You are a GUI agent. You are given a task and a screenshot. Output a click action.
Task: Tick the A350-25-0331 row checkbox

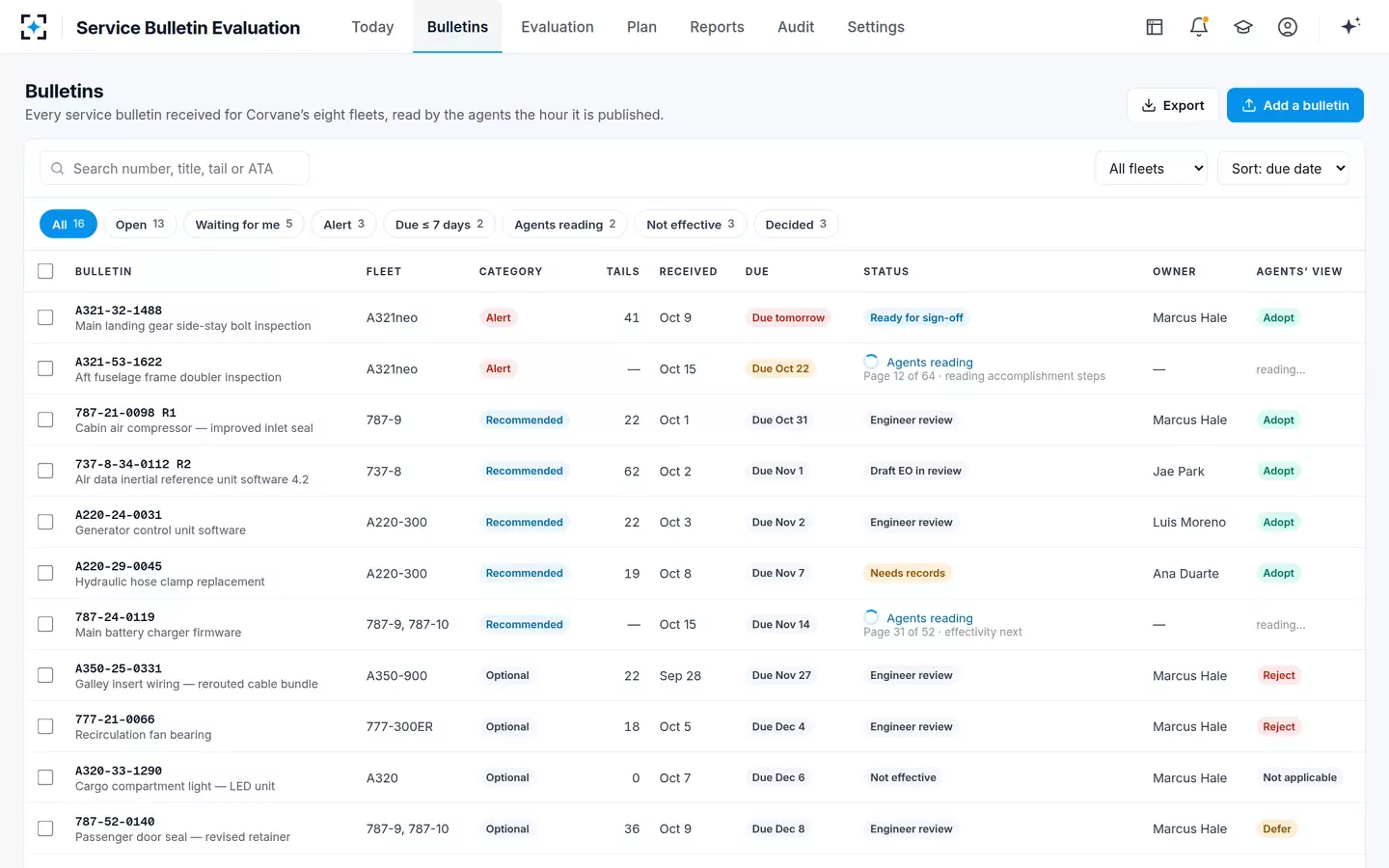pyautogui.click(x=45, y=675)
